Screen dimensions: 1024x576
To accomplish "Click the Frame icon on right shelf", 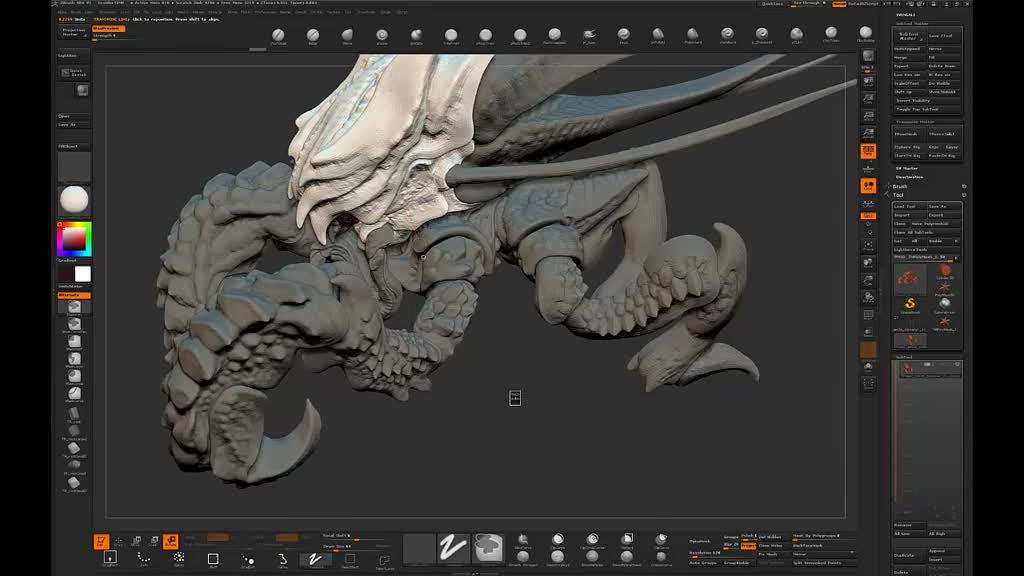I will click(868, 246).
